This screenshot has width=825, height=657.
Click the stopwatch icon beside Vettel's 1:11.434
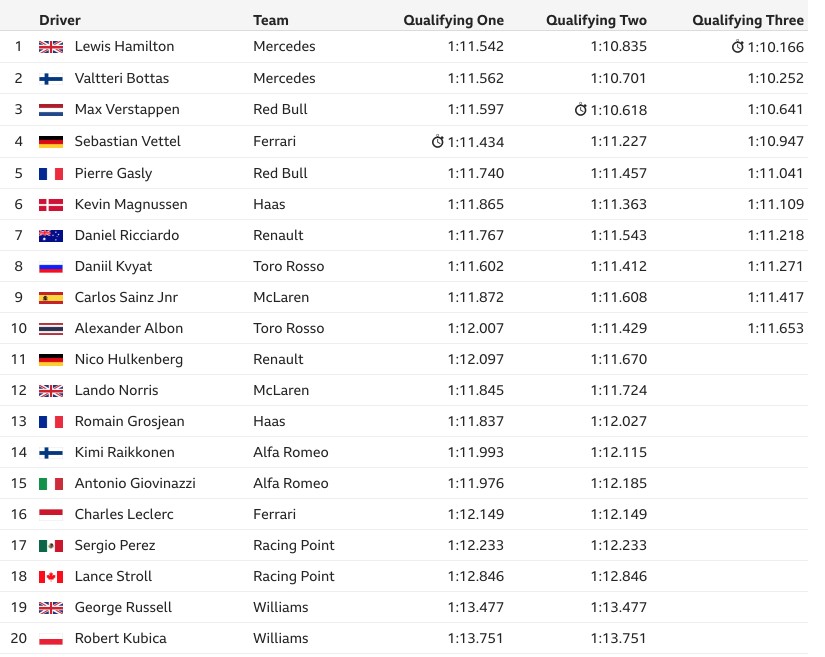coord(438,141)
